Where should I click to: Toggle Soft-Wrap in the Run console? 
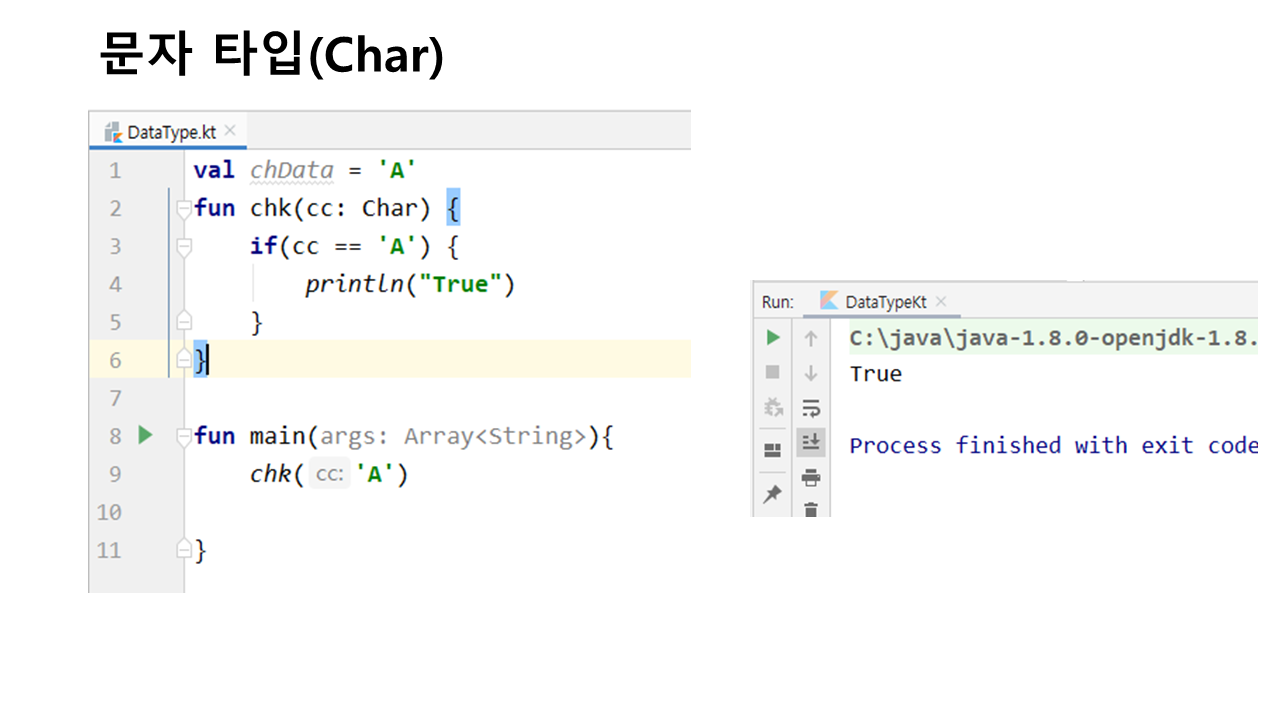tap(811, 408)
